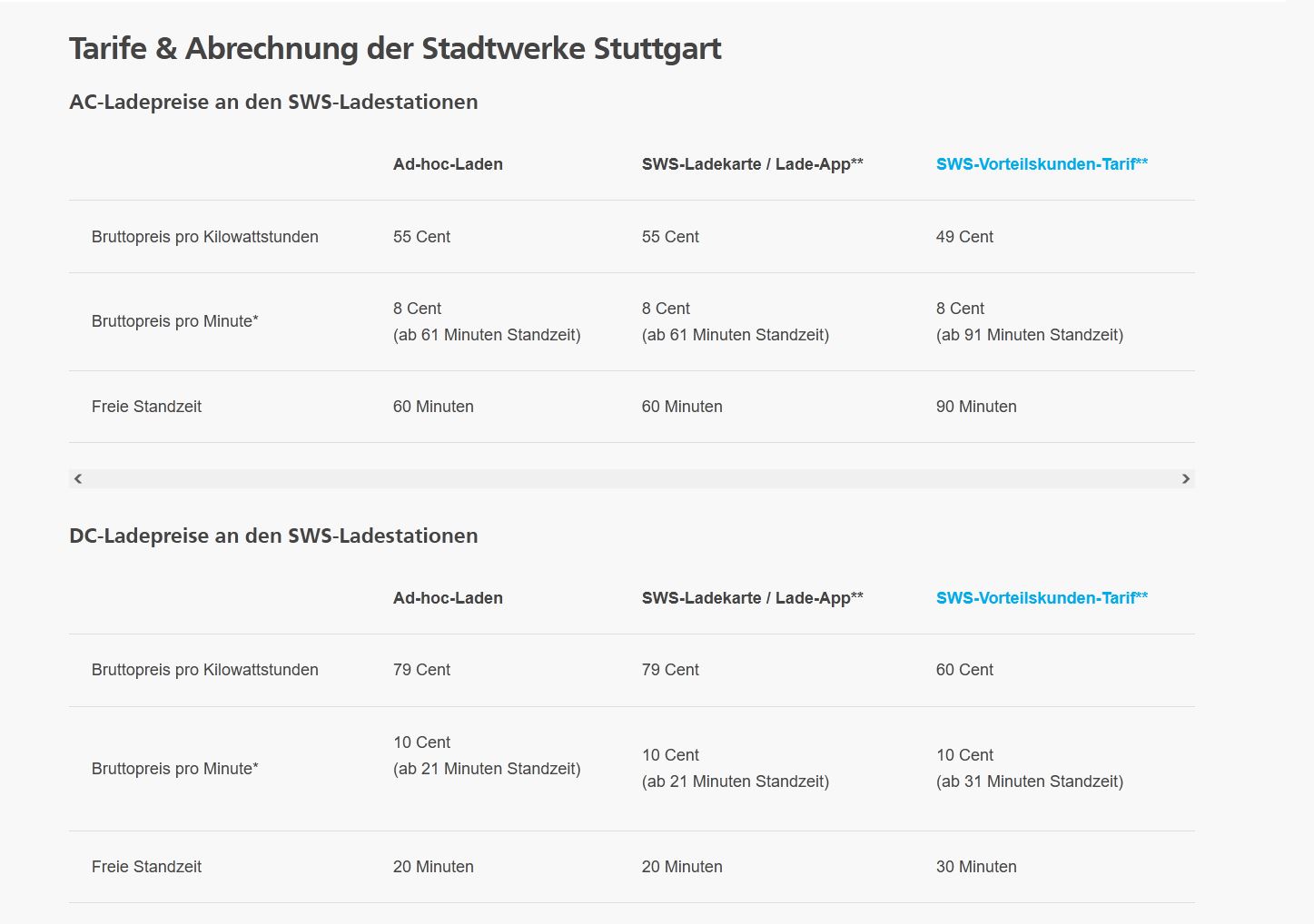Viewport: 1314px width, 924px height.
Task: Open SWS-Vorteilskunden-Tarif link in AC table
Action: (1042, 164)
